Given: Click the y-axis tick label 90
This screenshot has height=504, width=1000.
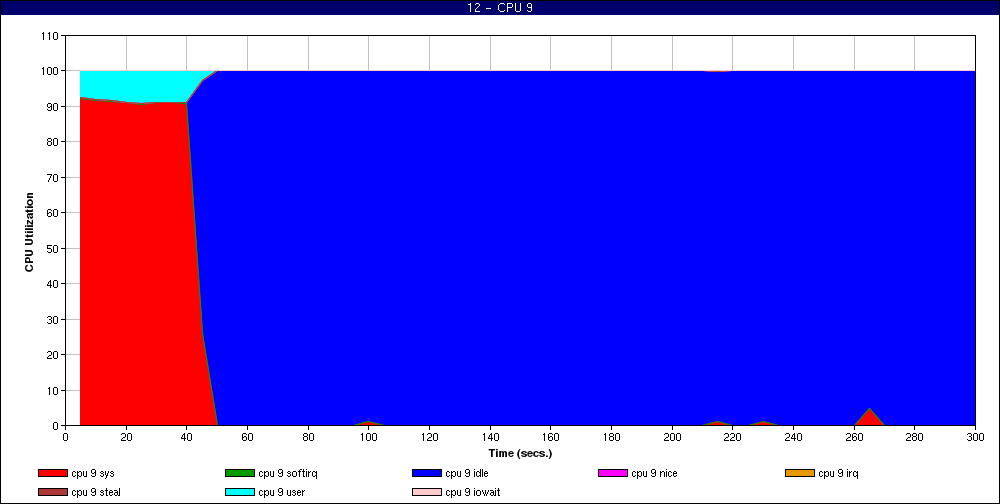Looking at the screenshot, I should pos(52,107).
